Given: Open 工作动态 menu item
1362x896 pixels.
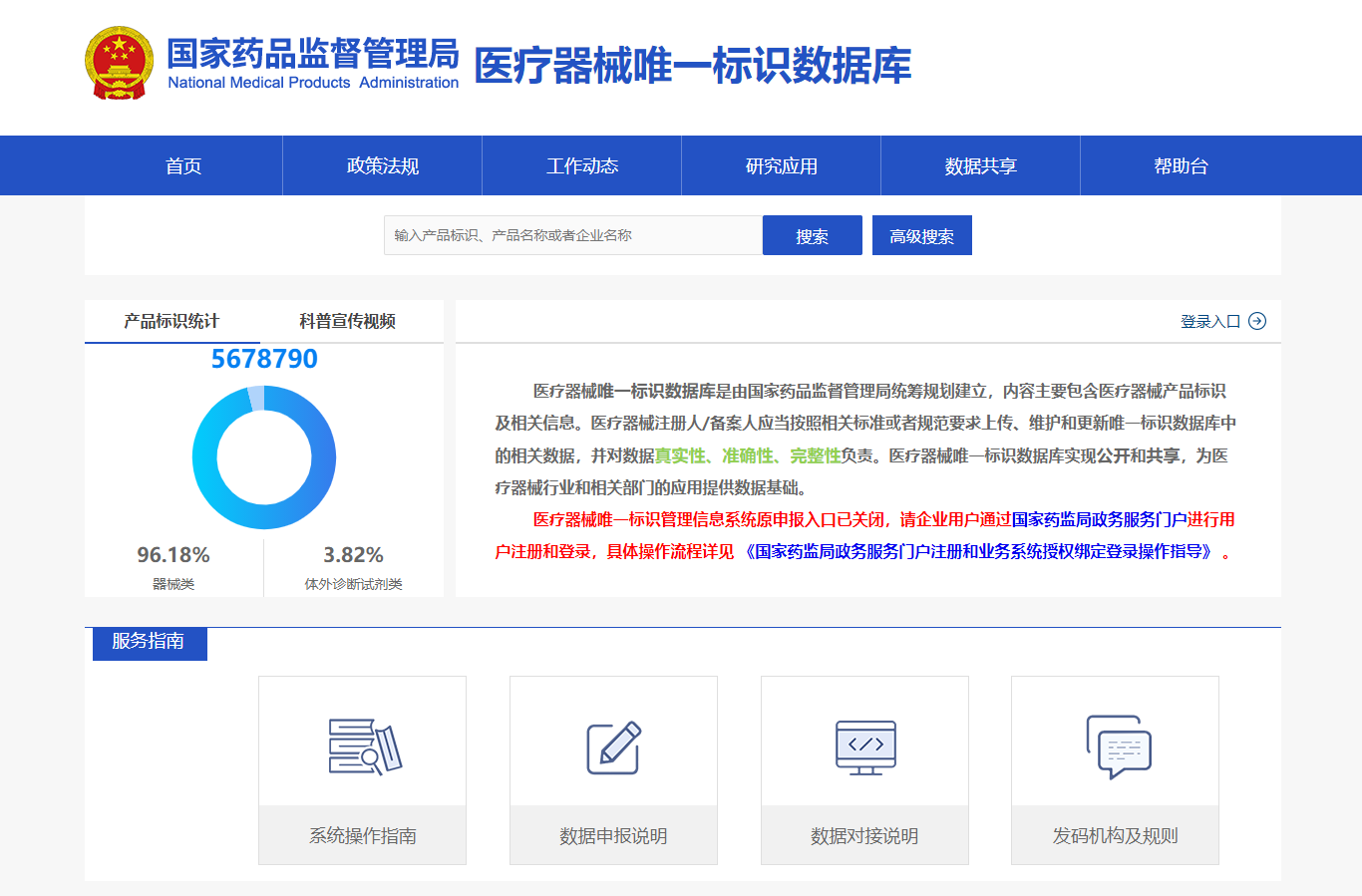Looking at the screenshot, I should click(x=582, y=165).
